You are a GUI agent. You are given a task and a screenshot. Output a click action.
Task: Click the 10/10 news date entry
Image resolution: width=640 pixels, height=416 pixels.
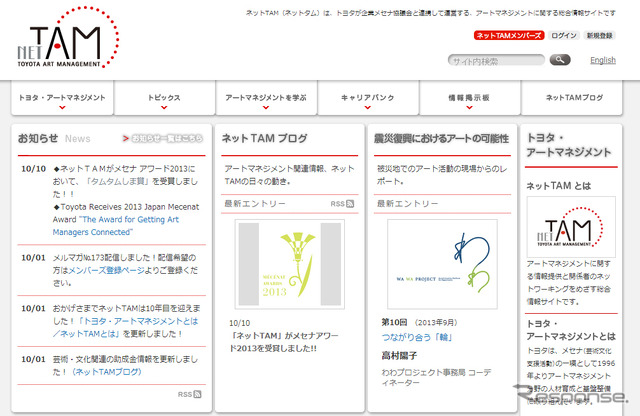click(x=33, y=169)
